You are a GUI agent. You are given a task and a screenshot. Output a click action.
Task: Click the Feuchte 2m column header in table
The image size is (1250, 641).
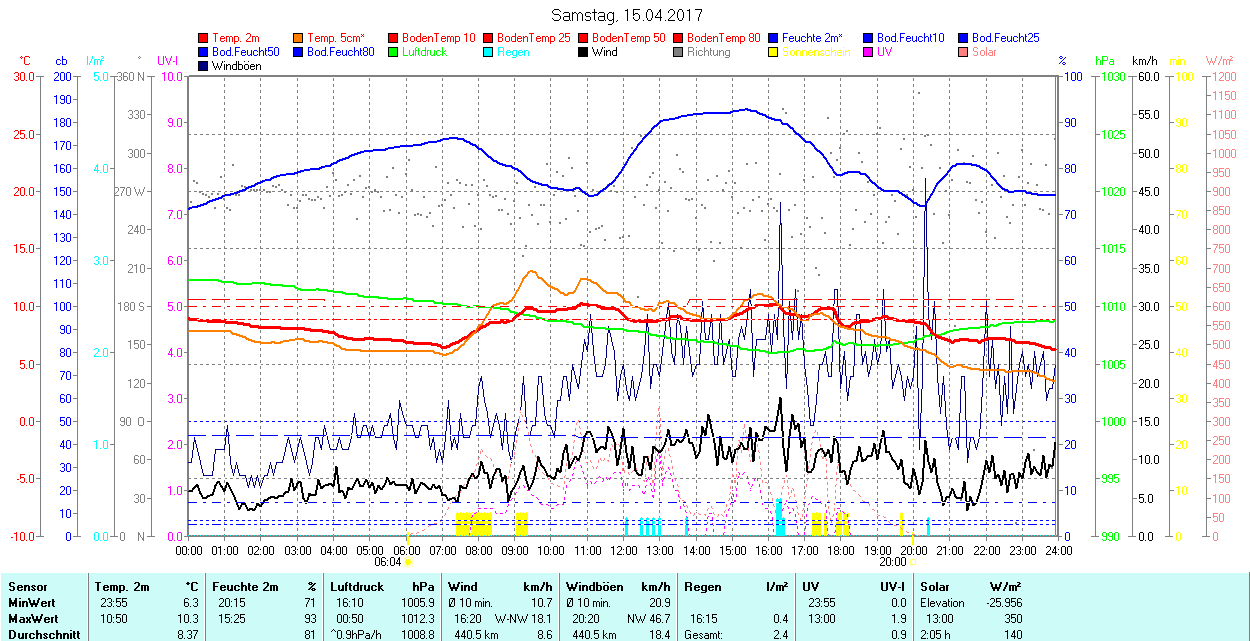coord(243,587)
